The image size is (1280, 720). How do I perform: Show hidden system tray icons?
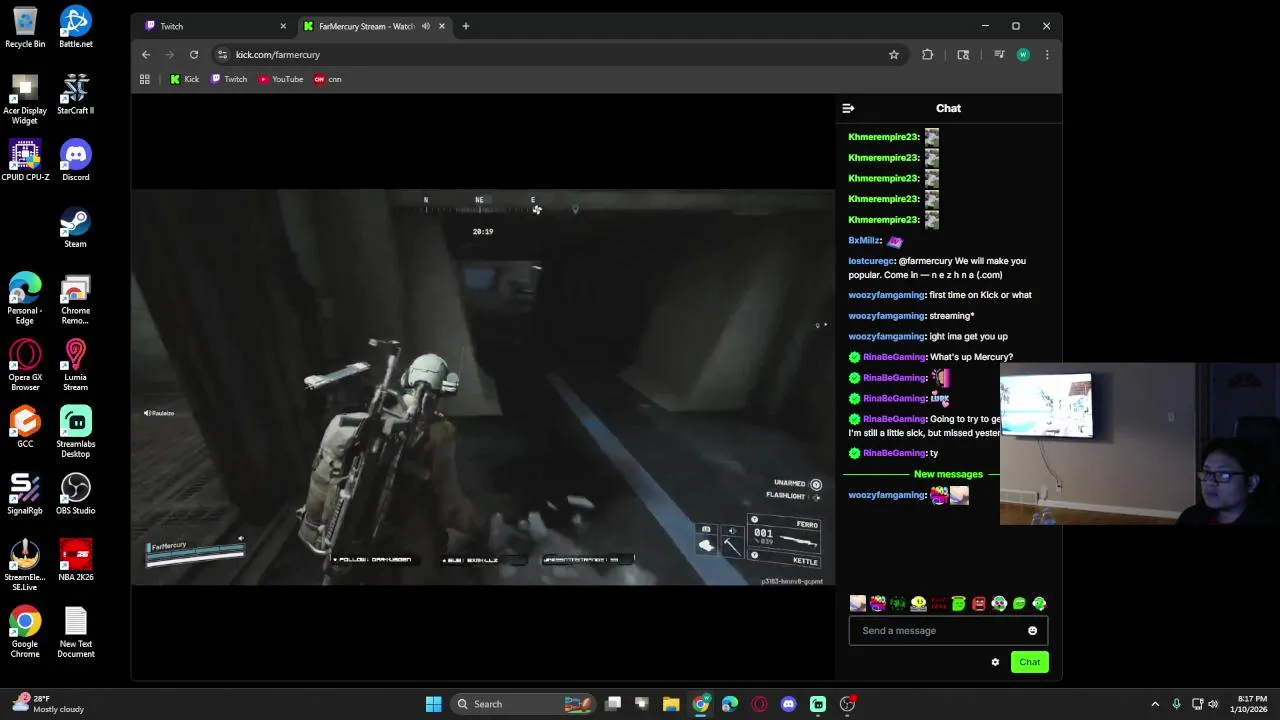(x=1155, y=704)
